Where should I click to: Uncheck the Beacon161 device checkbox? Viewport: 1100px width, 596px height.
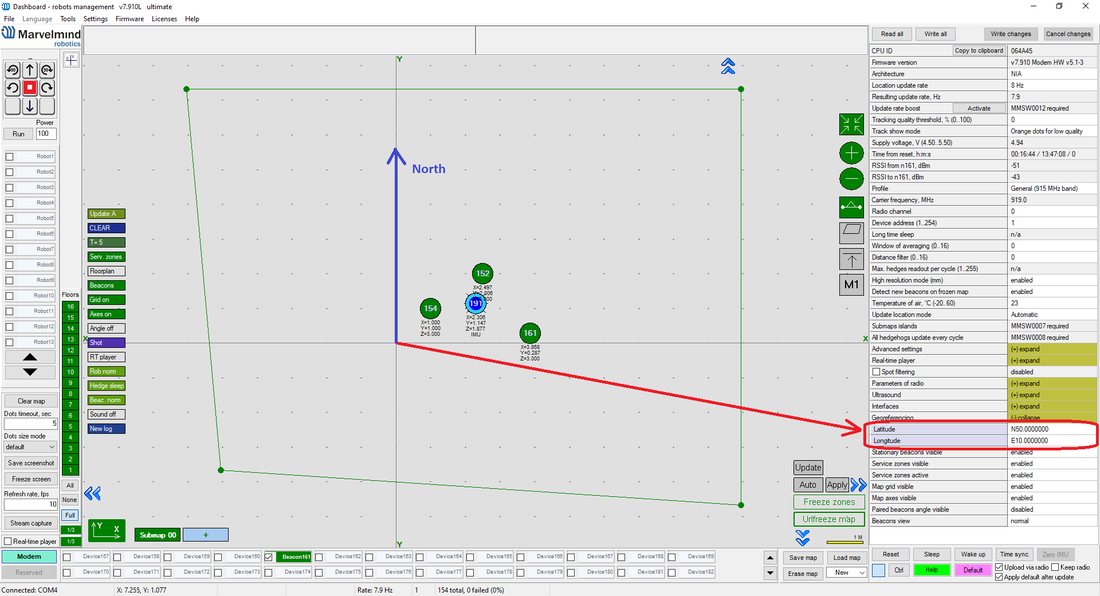268,557
